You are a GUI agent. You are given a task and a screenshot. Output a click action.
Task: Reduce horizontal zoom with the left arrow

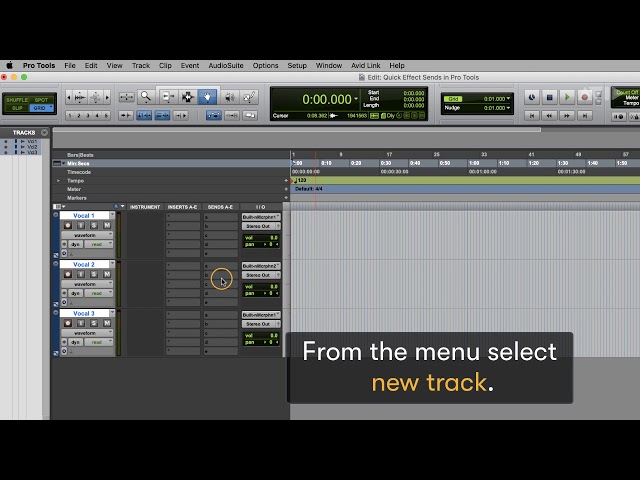69,97
